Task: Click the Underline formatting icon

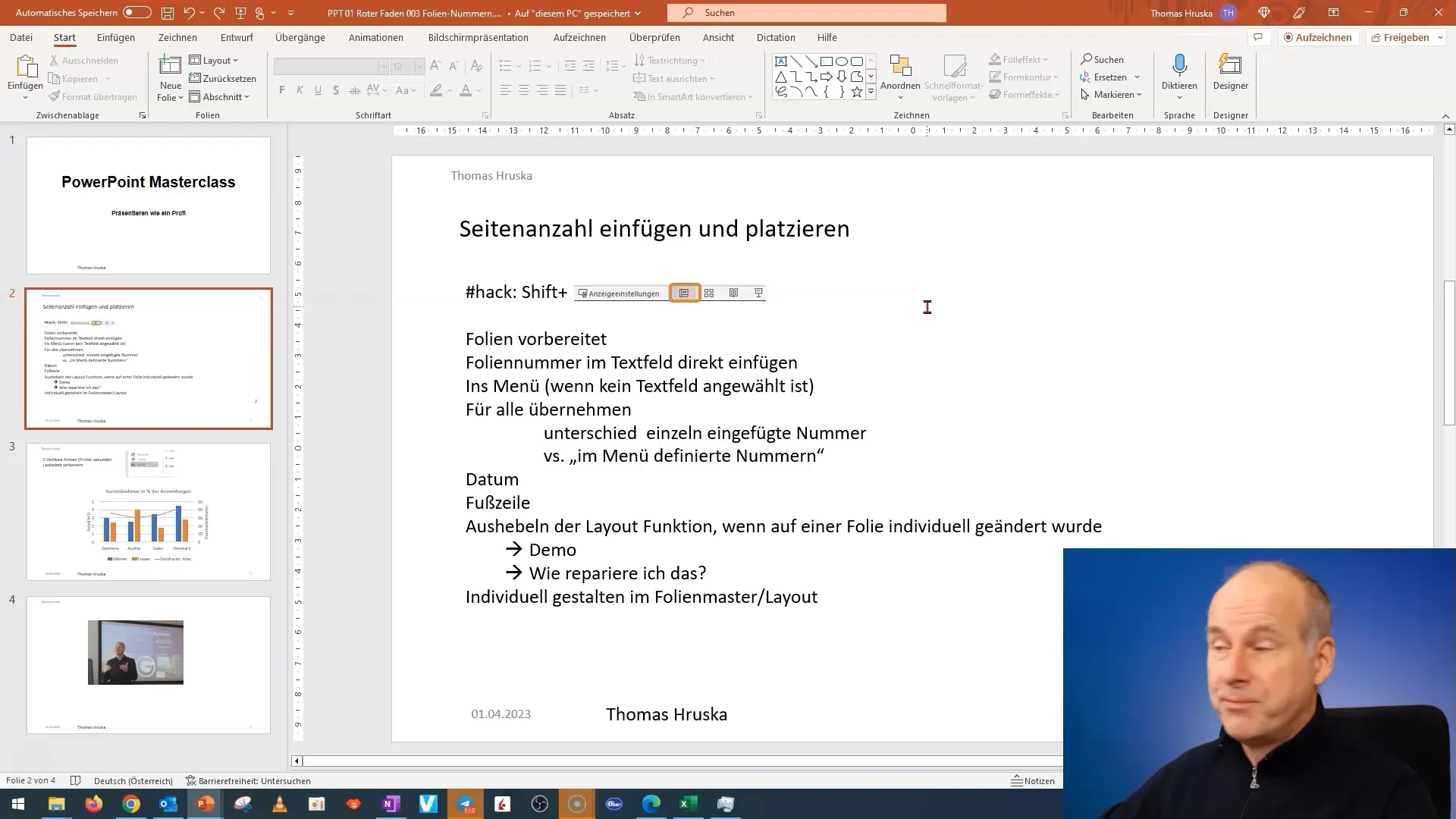Action: [317, 90]
